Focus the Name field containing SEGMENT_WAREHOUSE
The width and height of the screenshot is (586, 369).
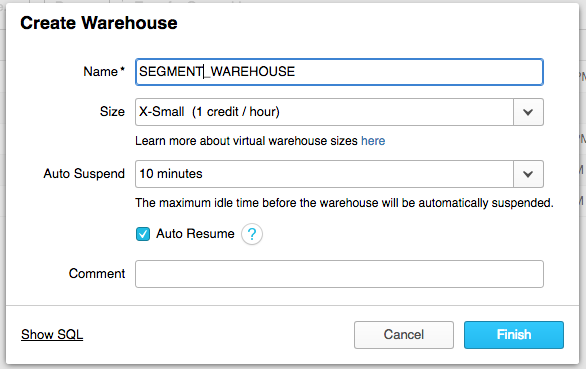pos(339,72)
